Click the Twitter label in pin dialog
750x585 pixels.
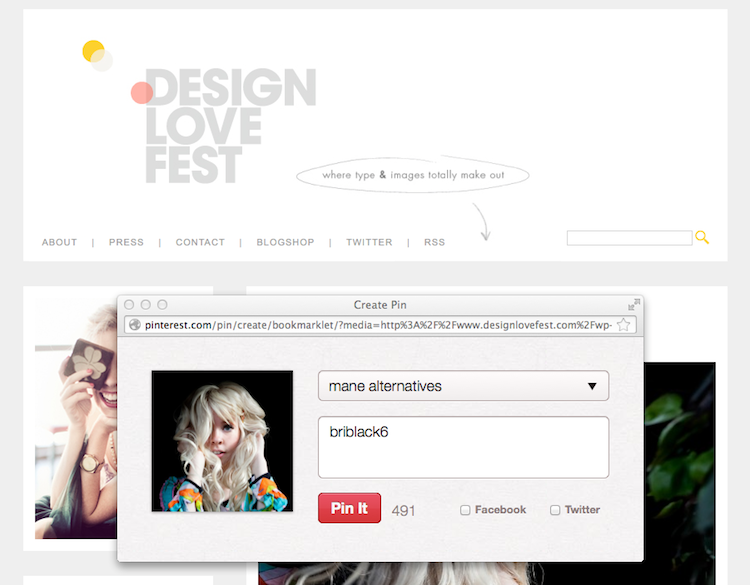[x=582, y=510]
